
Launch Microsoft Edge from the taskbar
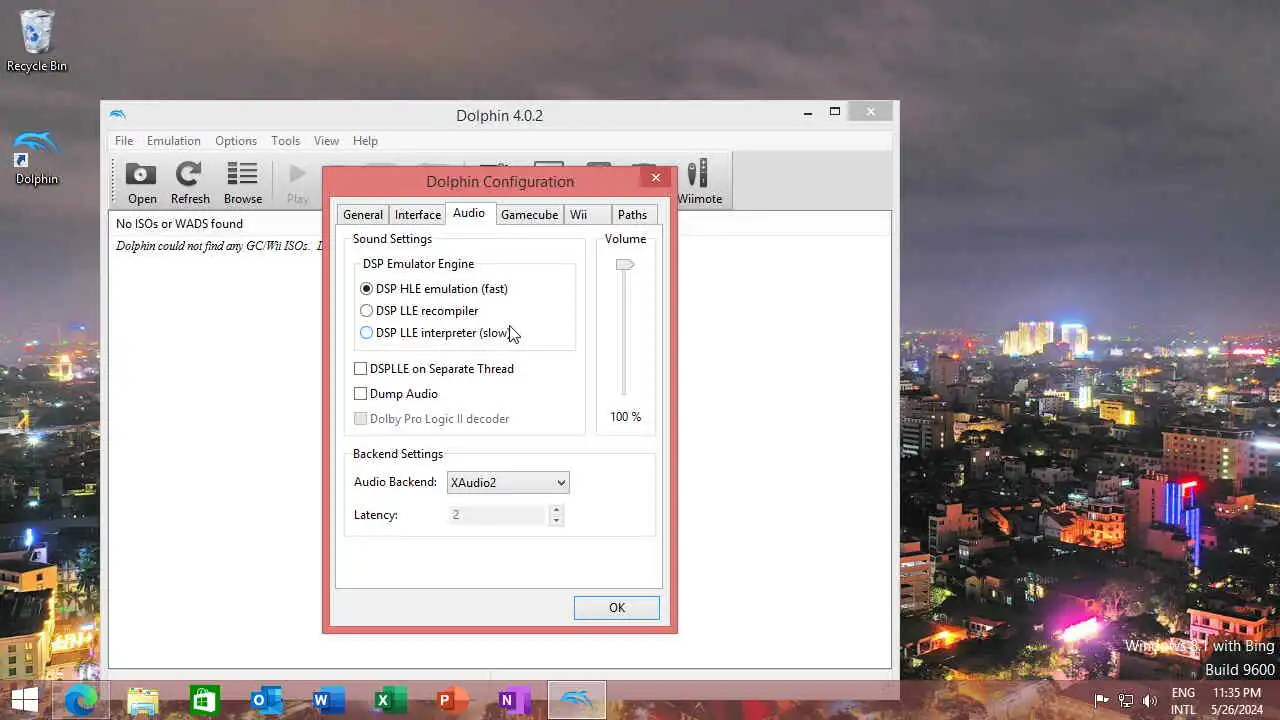pyautogui.click(x=81, y=700)
